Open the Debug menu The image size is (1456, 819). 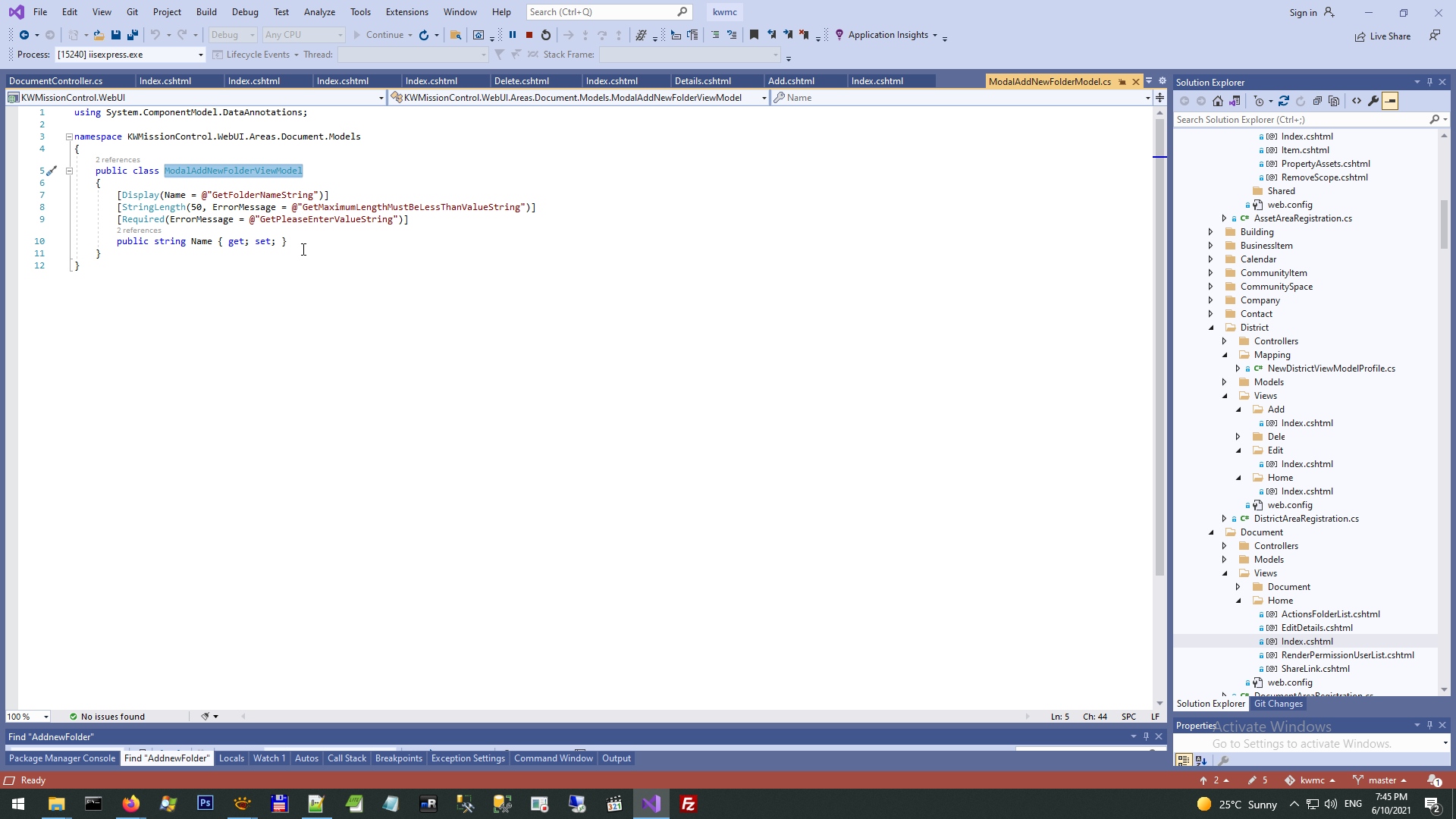point(245,12)
